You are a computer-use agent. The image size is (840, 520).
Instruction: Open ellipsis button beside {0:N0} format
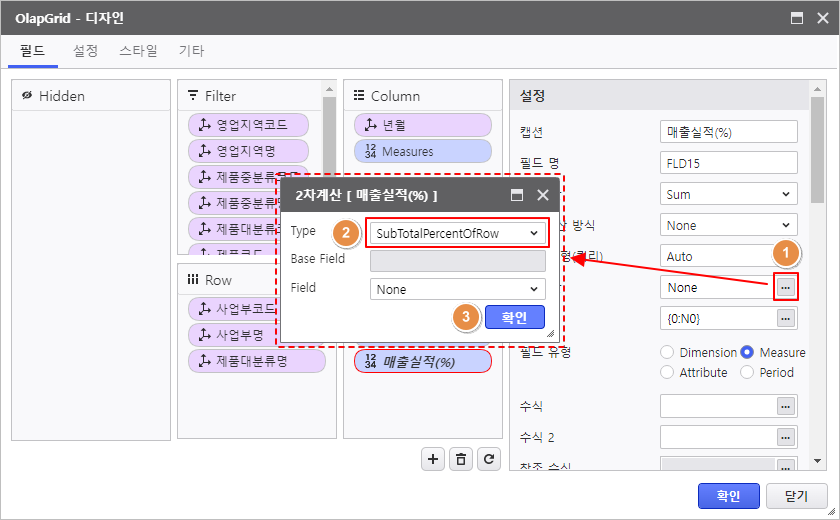[x=786, y=318]
